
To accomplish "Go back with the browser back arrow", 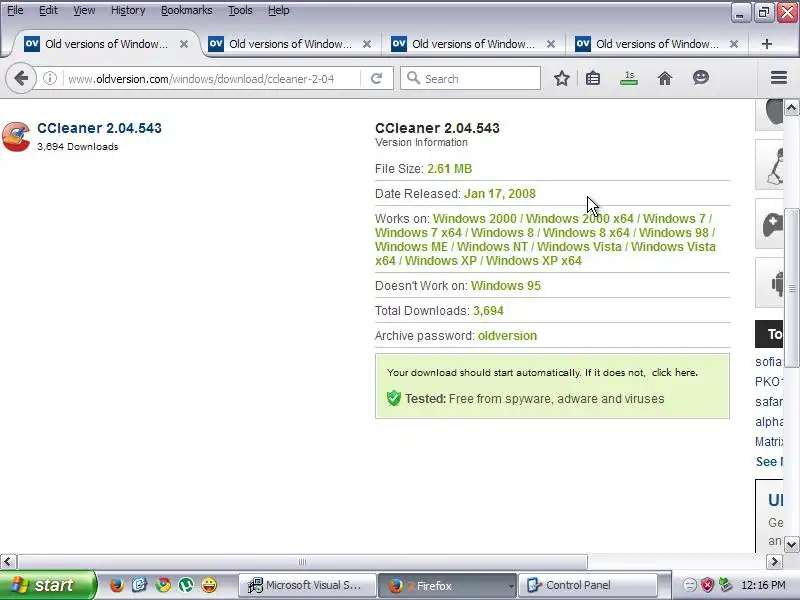I will tap(21, 79).
